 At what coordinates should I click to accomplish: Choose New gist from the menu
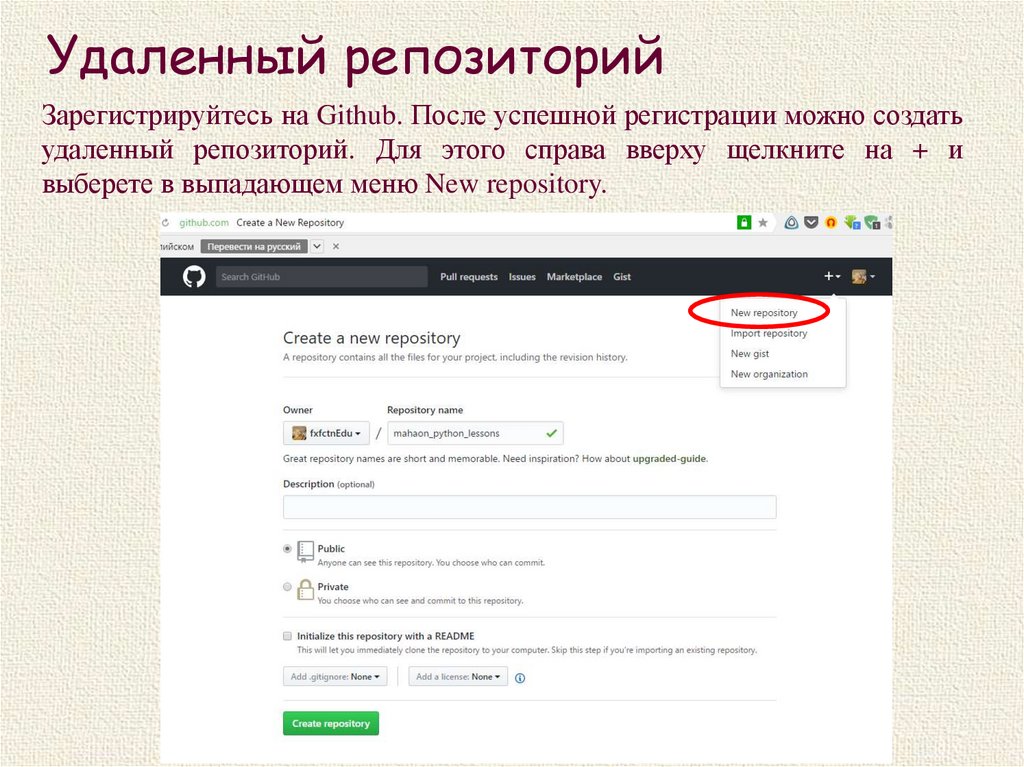[750, 353]
